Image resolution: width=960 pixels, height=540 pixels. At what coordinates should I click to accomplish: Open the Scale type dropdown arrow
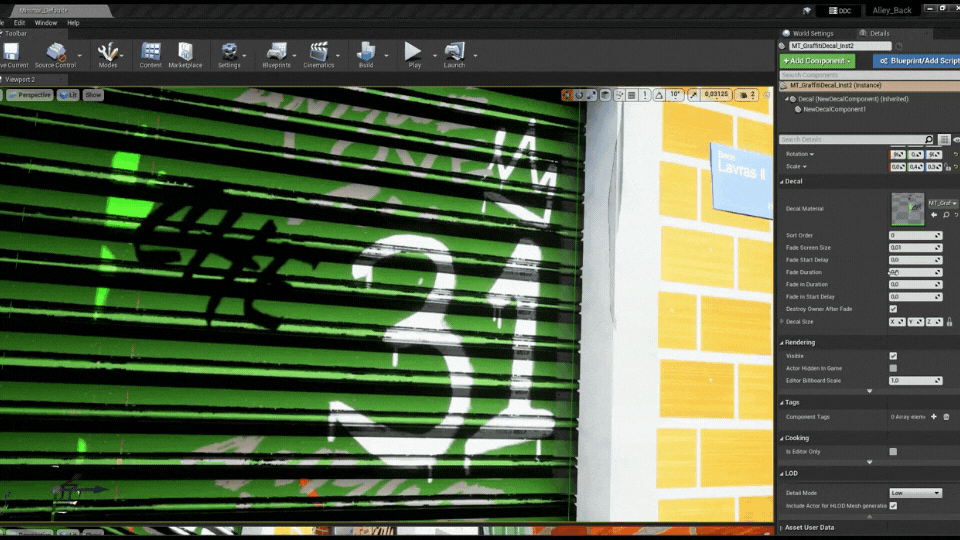804,167
